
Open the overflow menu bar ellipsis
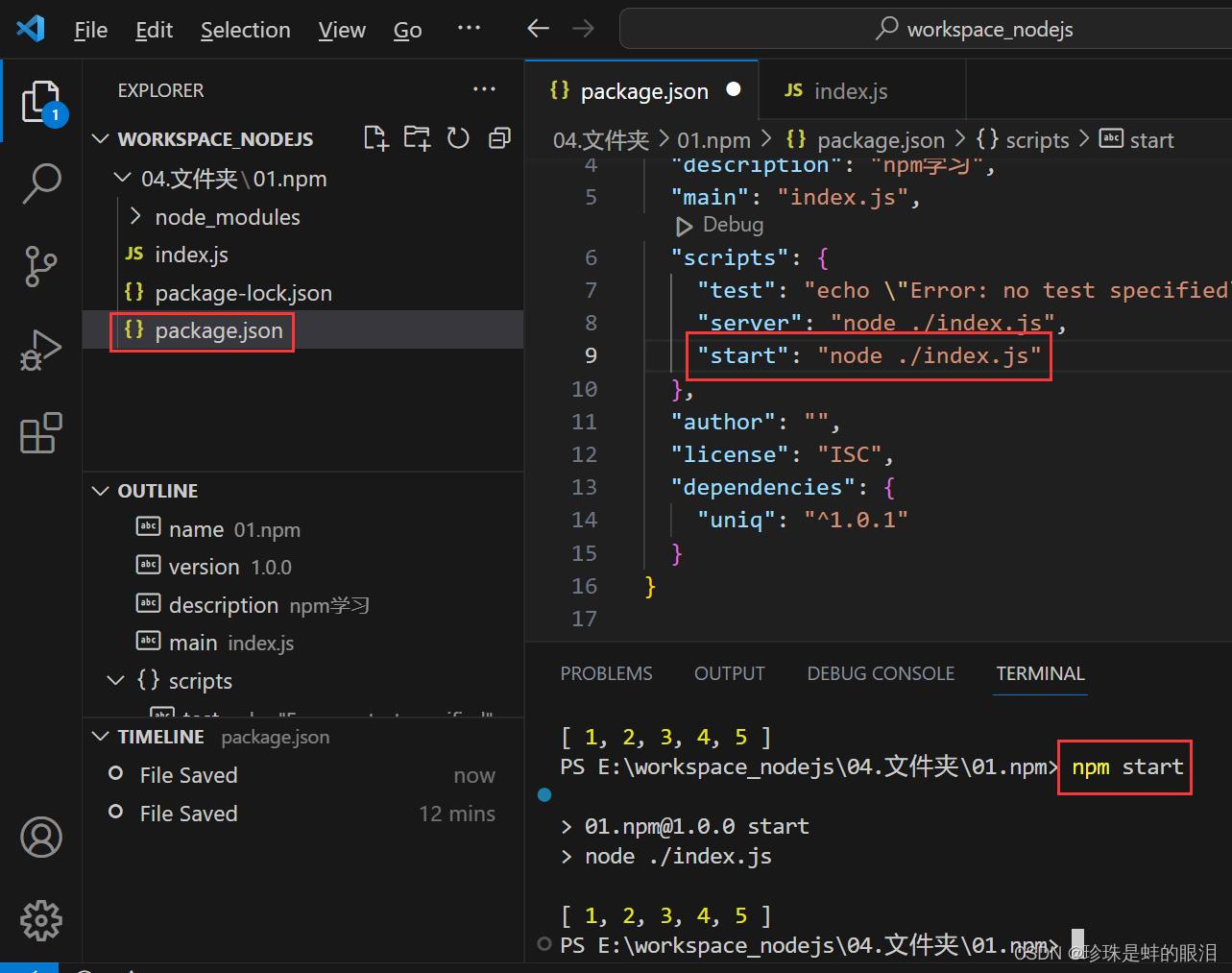click(x=469, y=28)
